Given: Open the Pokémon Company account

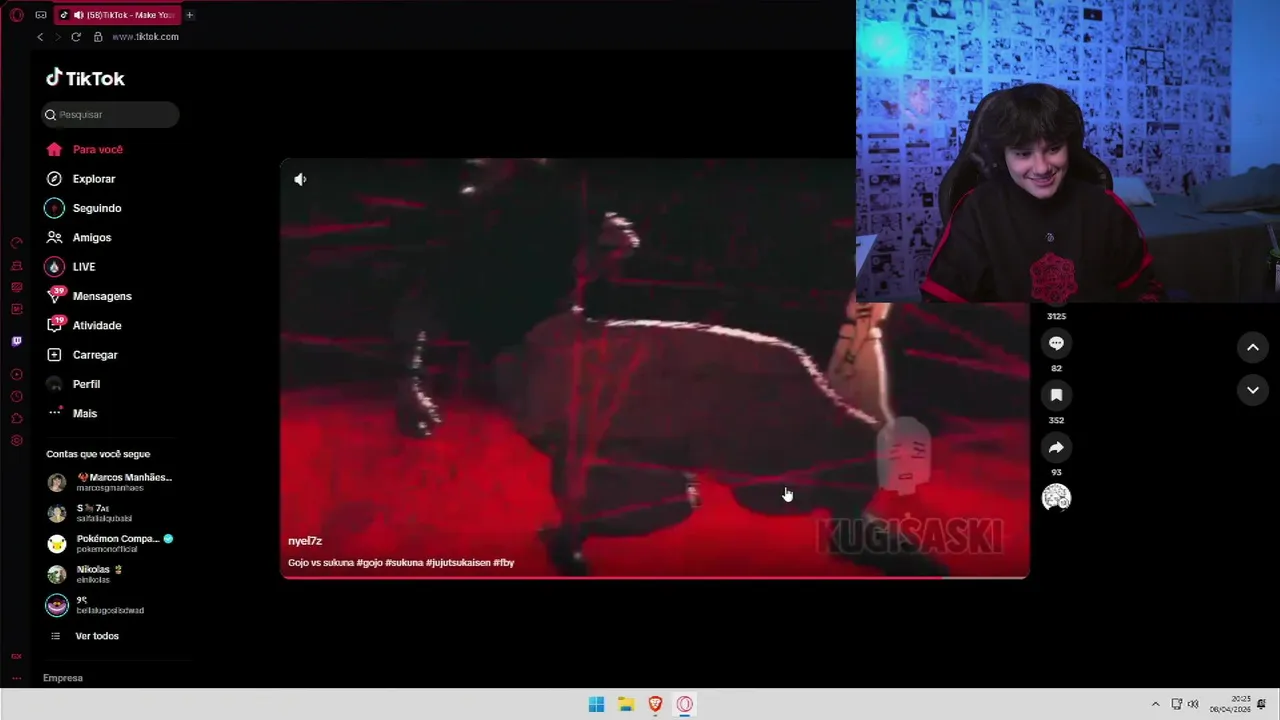Looking at the screenshot, I should [x=110, y=544].
